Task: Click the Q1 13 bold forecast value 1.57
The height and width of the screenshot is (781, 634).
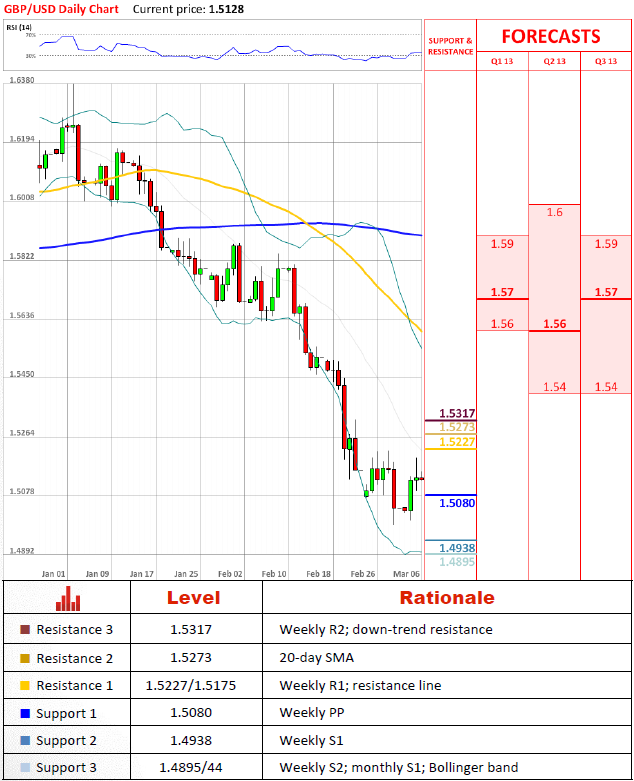Action: tap(502, 292)
